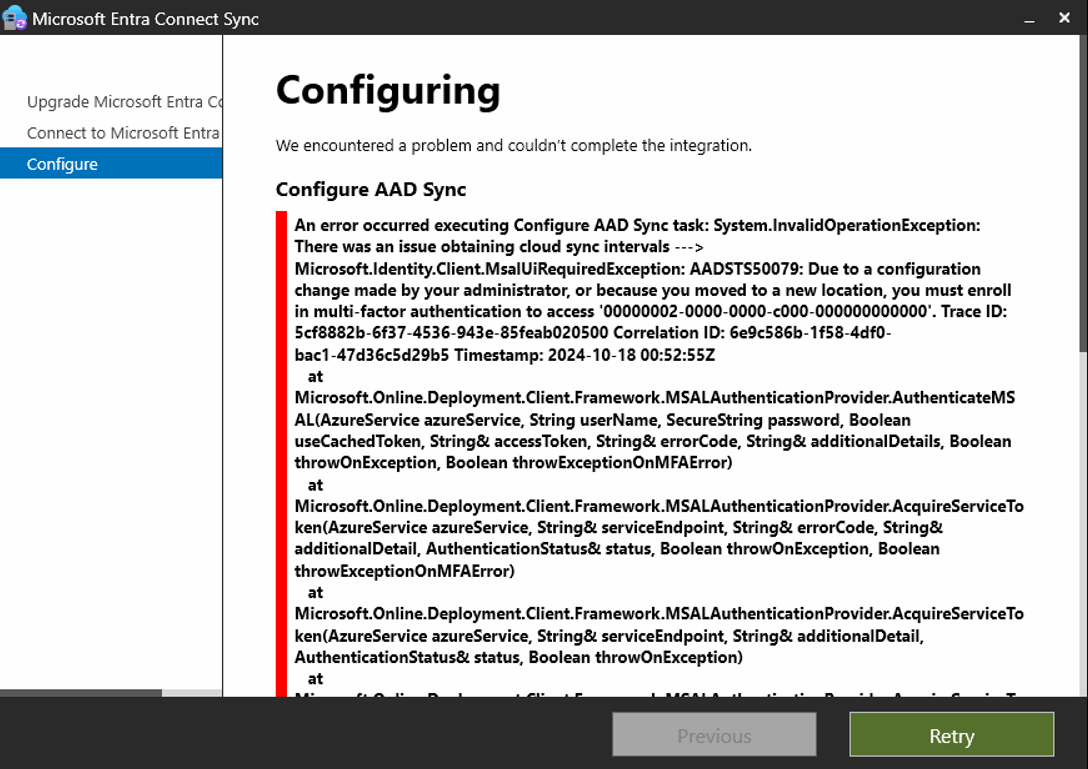Click the Correlation ID 6e9c586b-1f58-4df0 text
The width and height of the screenshot is (1088, 769).
752,332
